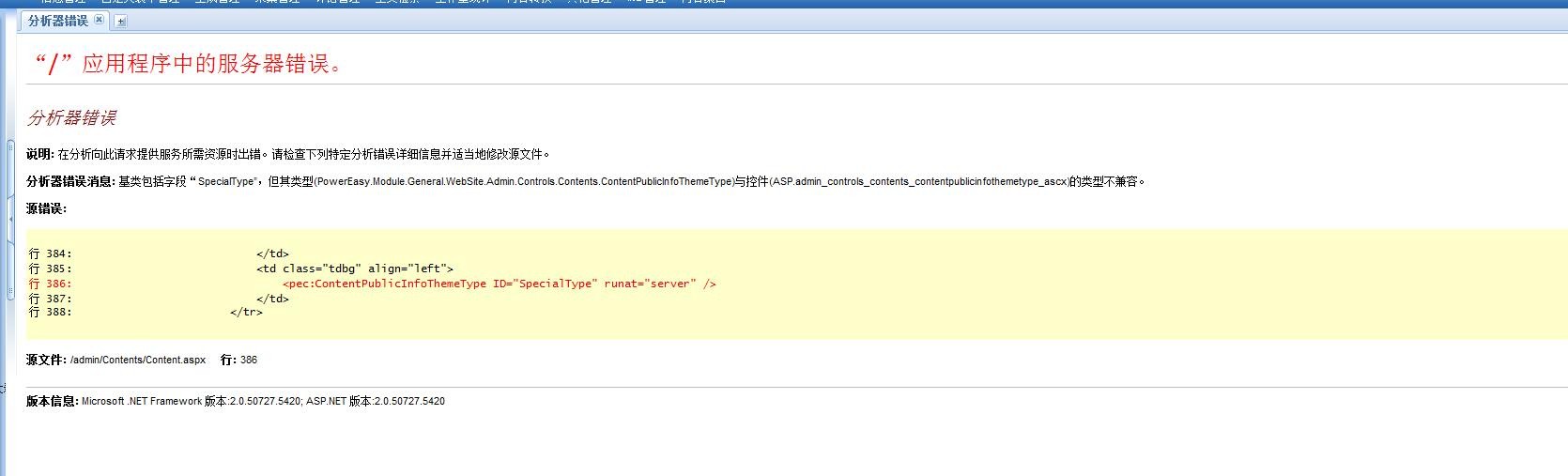Click the red server error heading
1568x476 pixels.
pyautogui.click(x=189, y=64)
